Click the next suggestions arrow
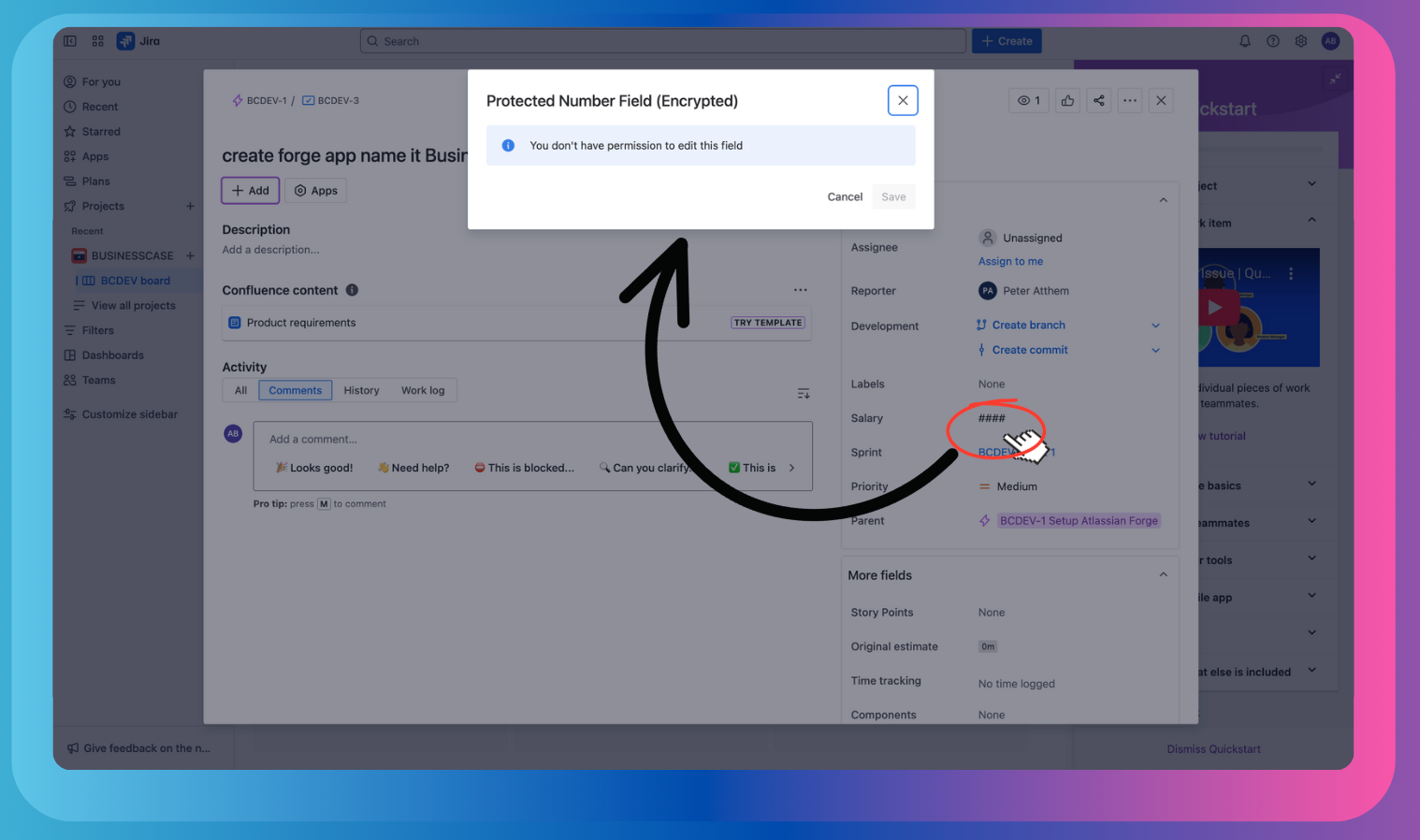 (x=791, y=468)
